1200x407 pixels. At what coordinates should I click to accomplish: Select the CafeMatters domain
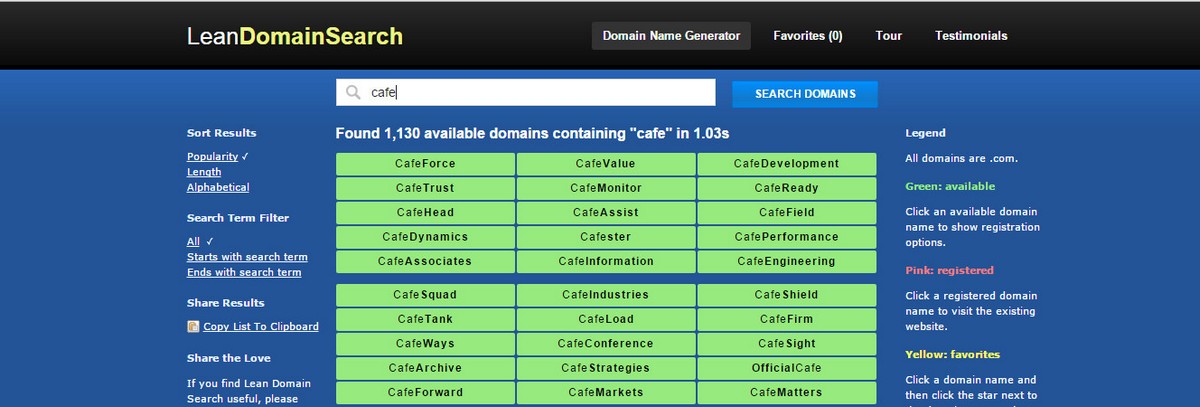787,392
